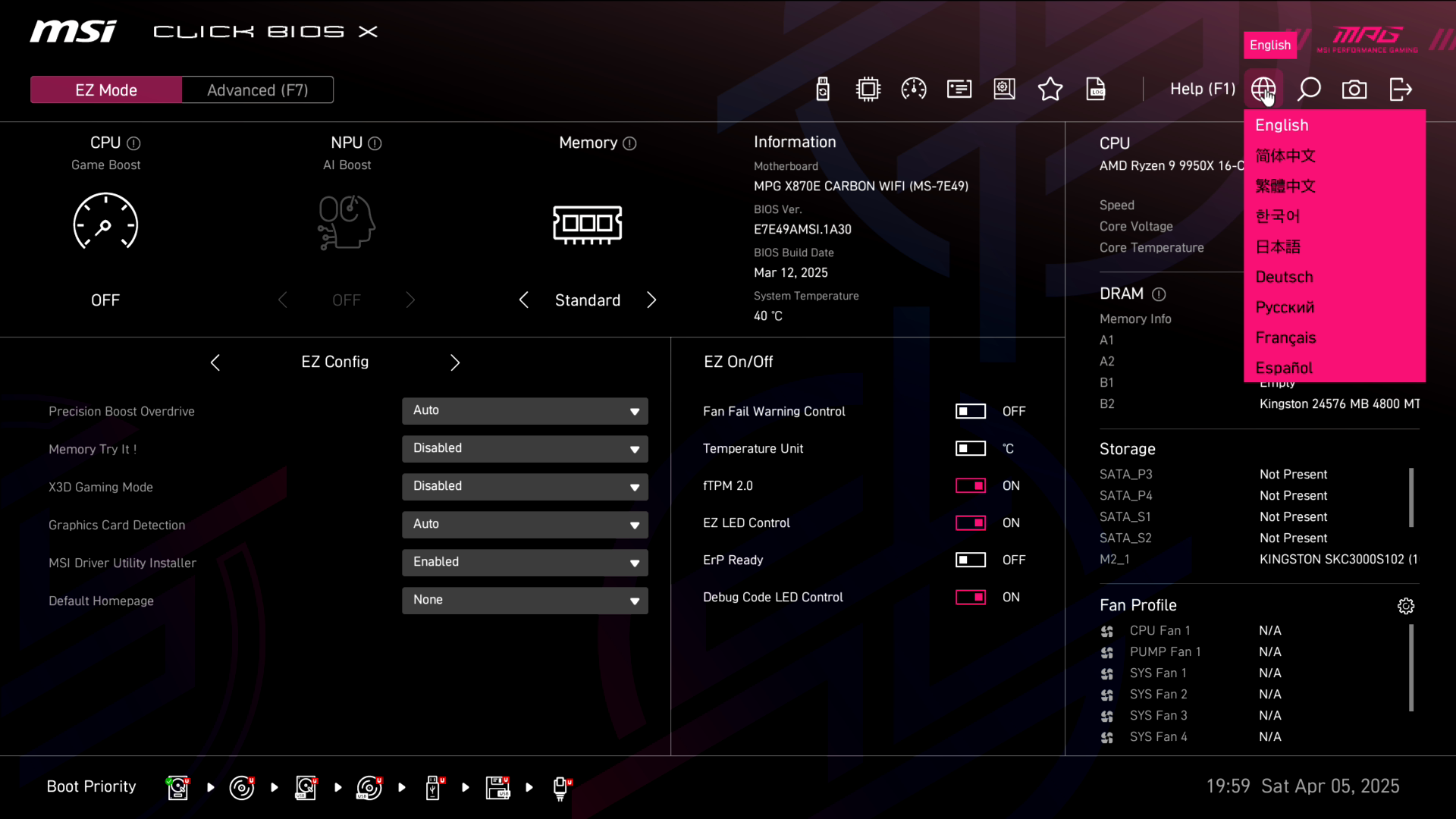The width and height of the screenshot is (1456, 819).
Task: Click the magnifier search icon
Action: click(1309, 89)
